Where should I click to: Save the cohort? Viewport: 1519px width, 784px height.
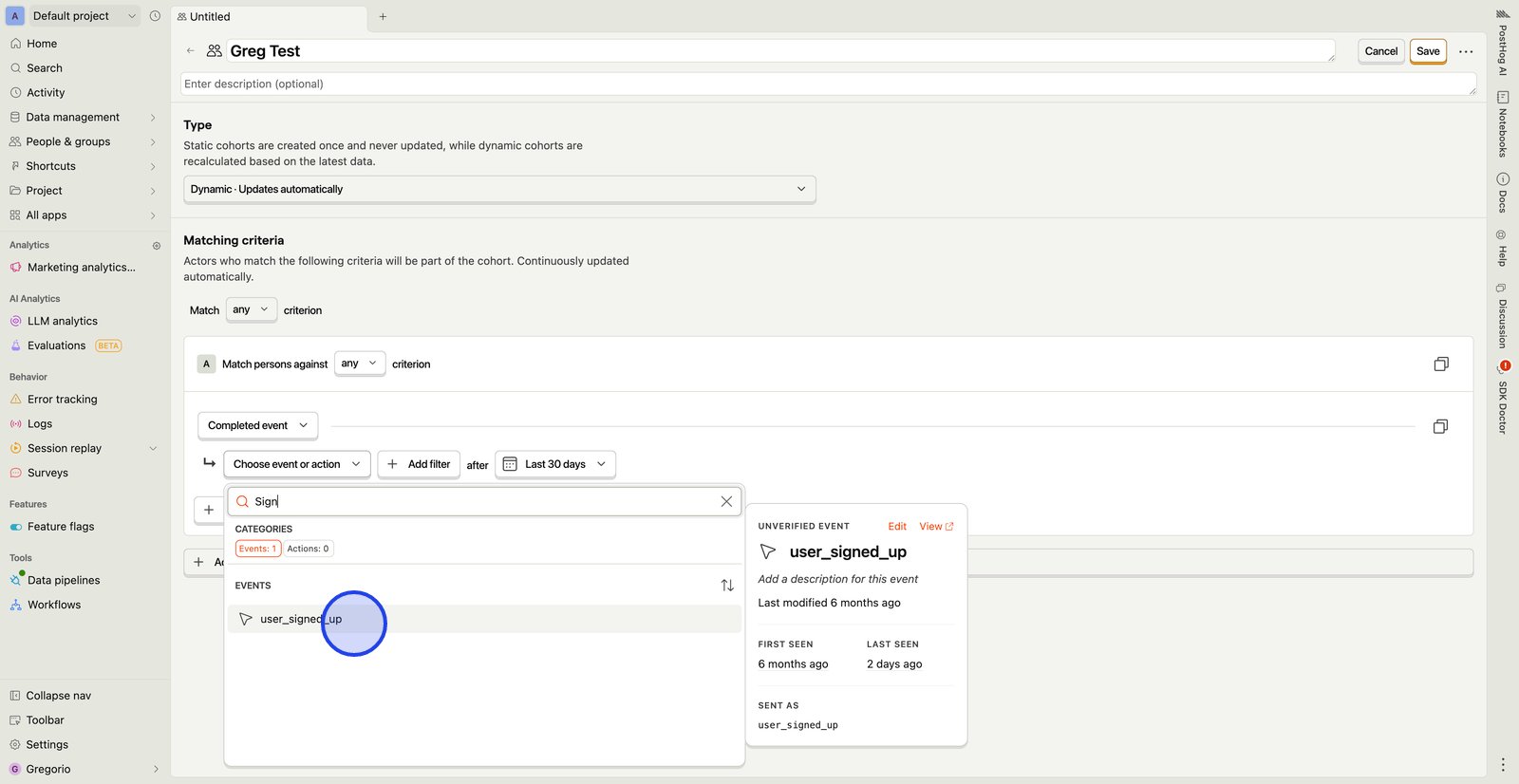pos(1427,51)
